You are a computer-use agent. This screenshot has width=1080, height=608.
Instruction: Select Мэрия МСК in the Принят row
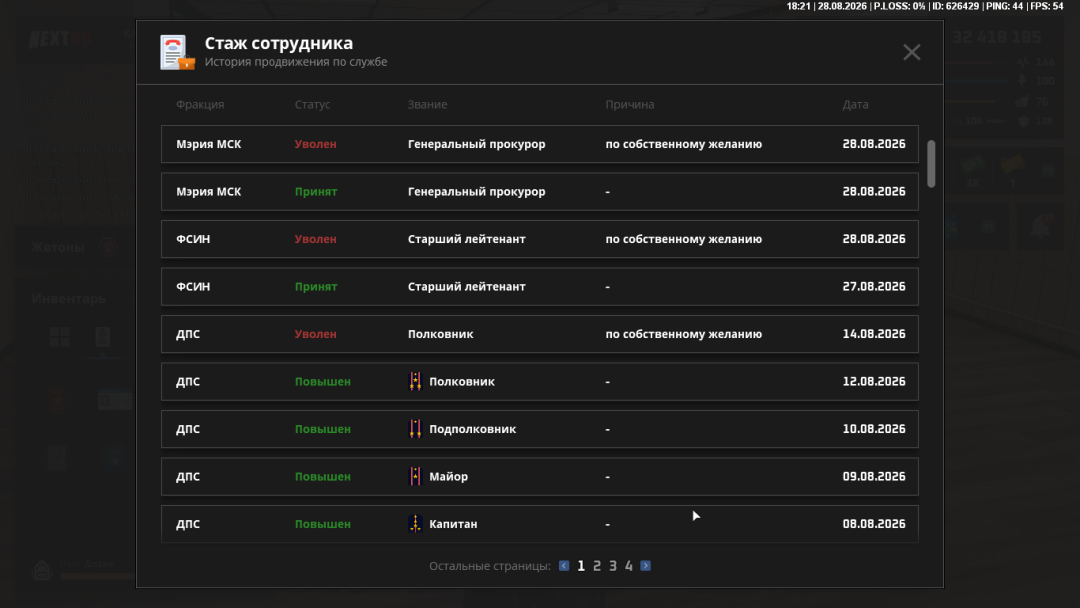209,191
